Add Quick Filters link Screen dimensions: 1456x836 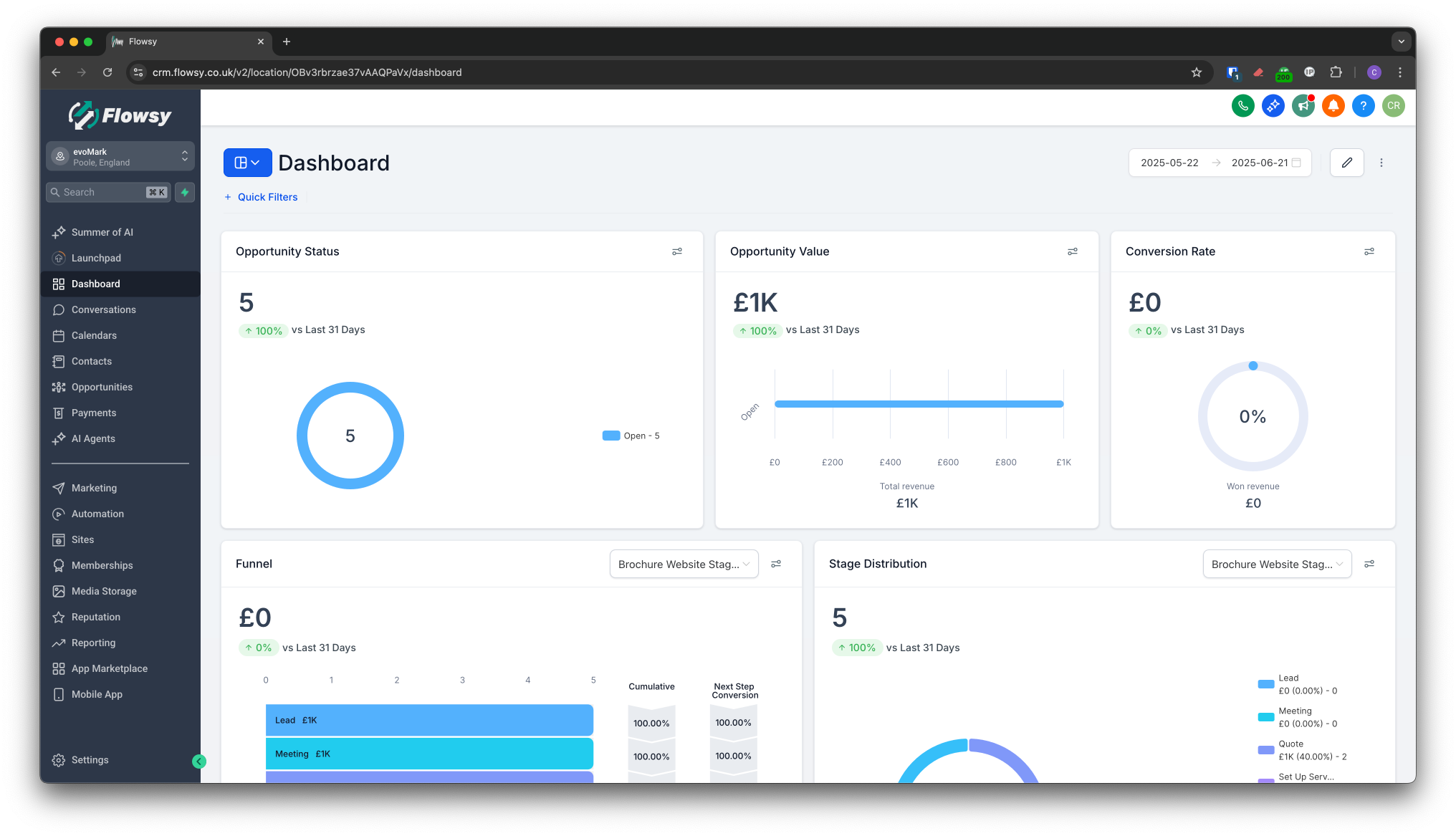coord(261,197)
